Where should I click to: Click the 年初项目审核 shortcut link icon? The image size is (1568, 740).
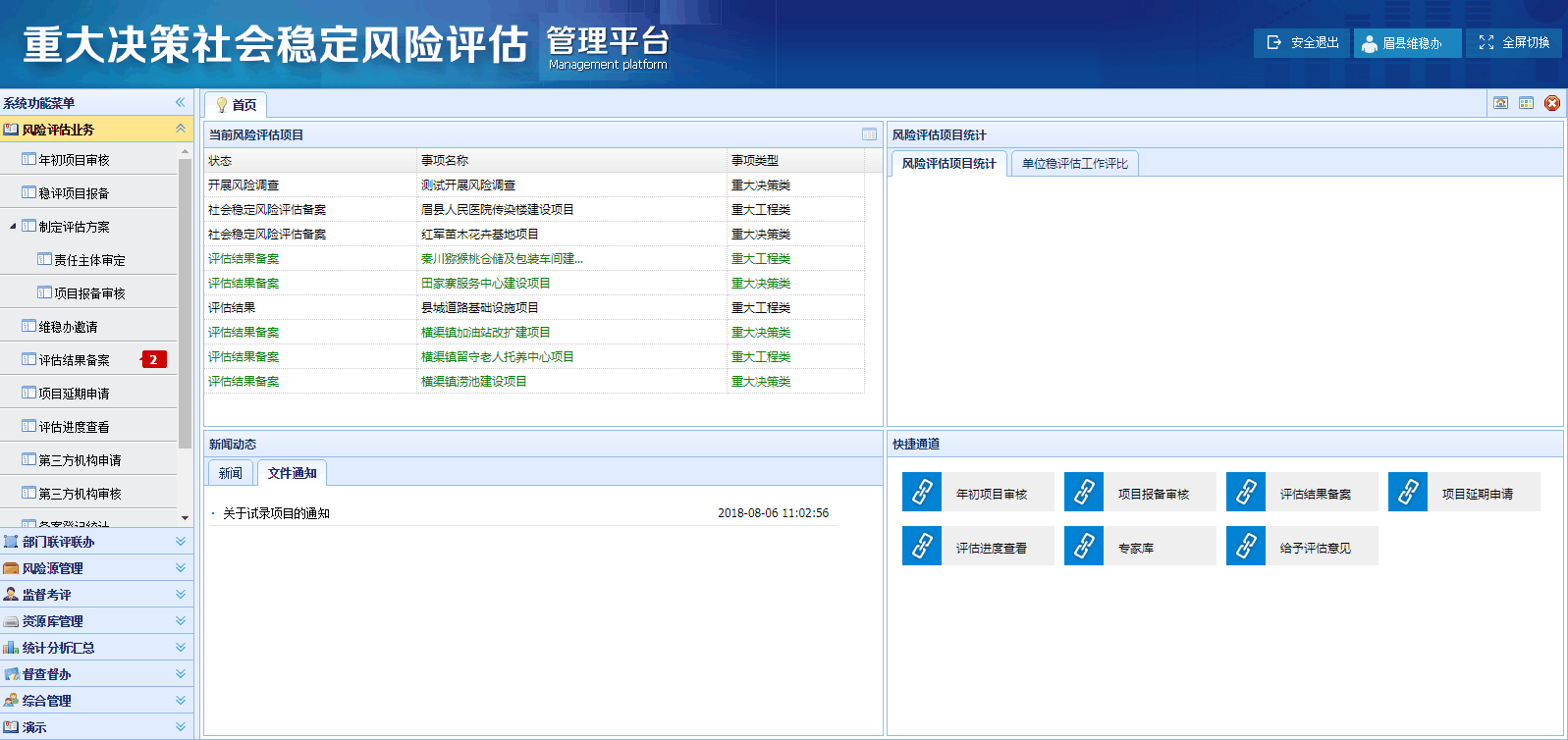922,492
